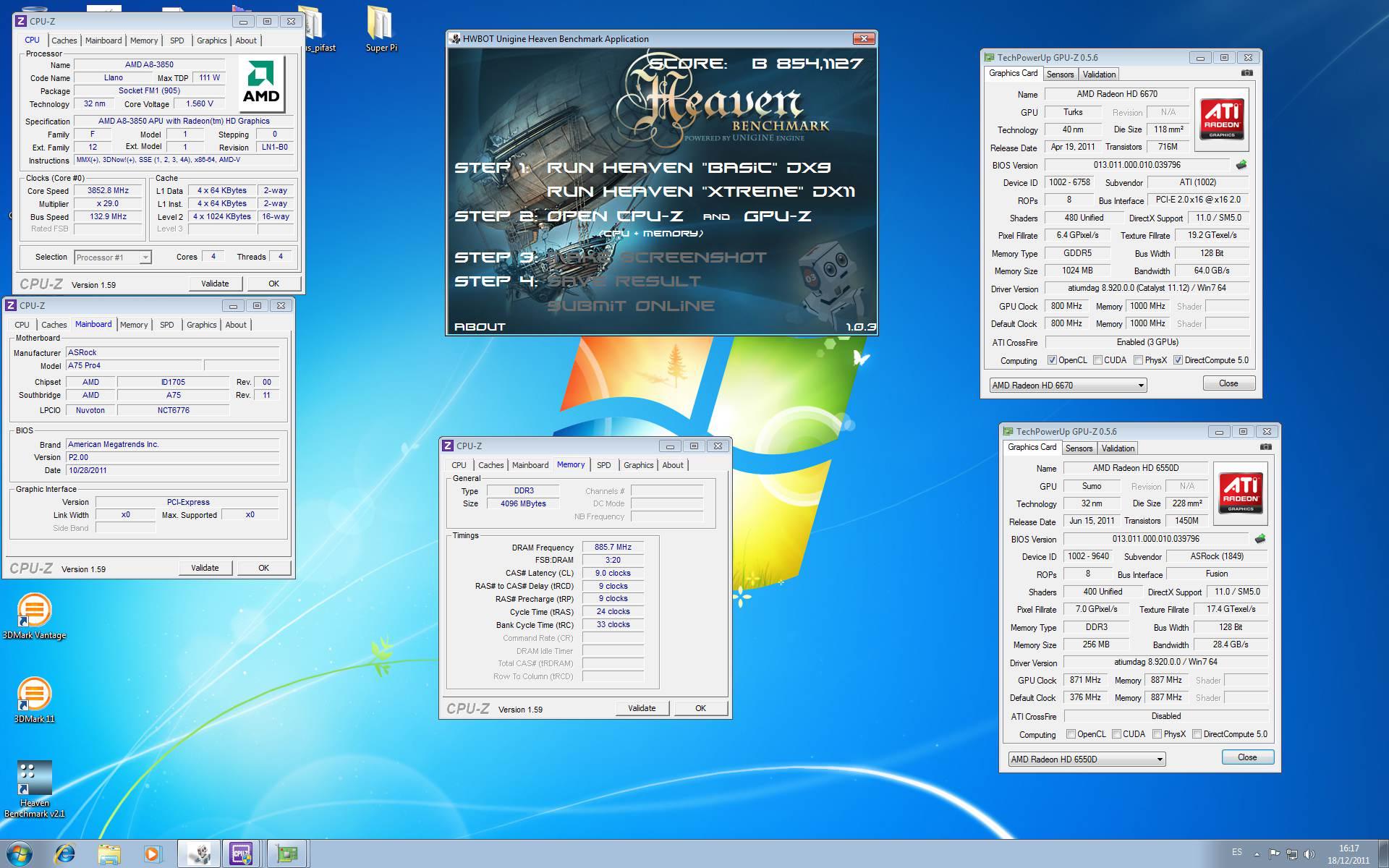Image resolution: width=1389 pixels, height=868 pixels.
Task: Open the Processor #1 selection dropdown in CPU-Z
Action: (x=112, y=258)
